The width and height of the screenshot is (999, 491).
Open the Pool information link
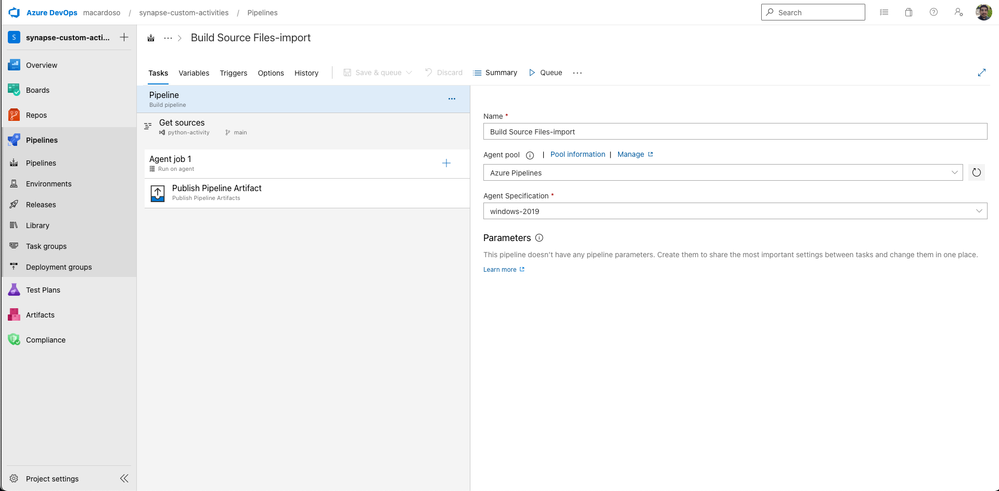pyautogui.click(x=578, y=154)
